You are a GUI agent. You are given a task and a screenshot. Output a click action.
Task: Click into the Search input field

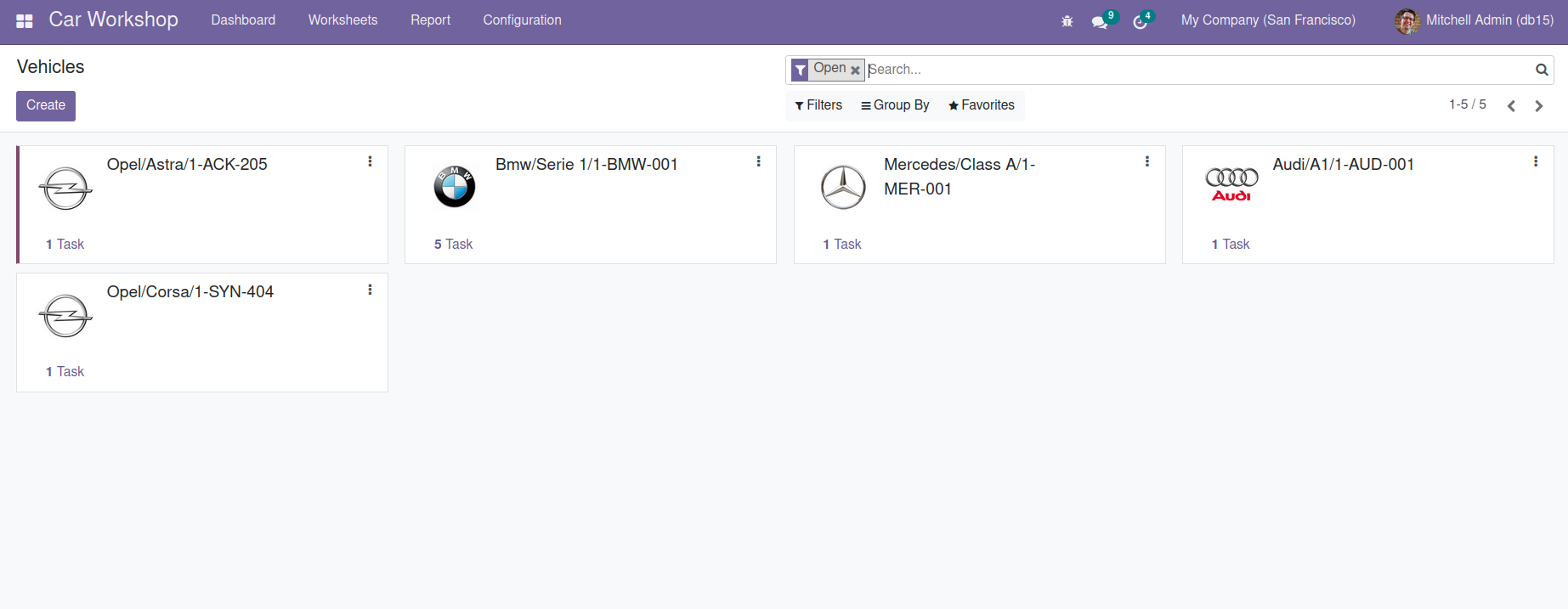tap(1198, 70)
